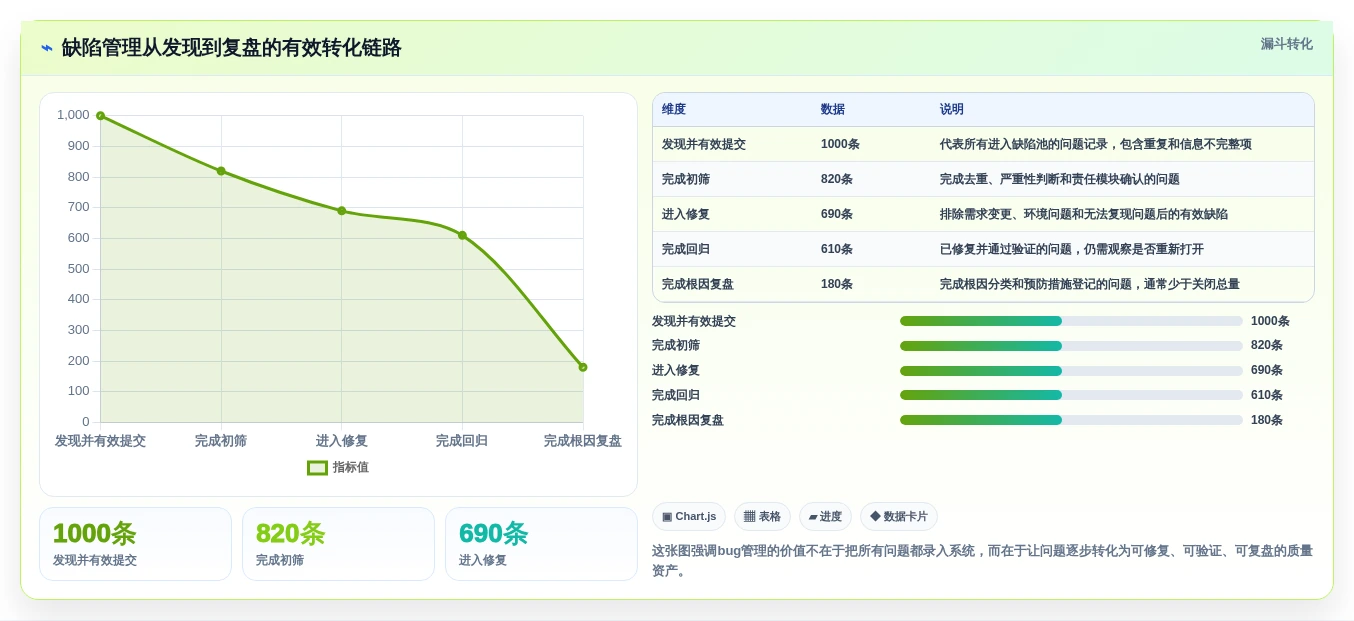Click table cell 完成初筛
Screen dimensions: 1354x621
(x=686, y=179)
